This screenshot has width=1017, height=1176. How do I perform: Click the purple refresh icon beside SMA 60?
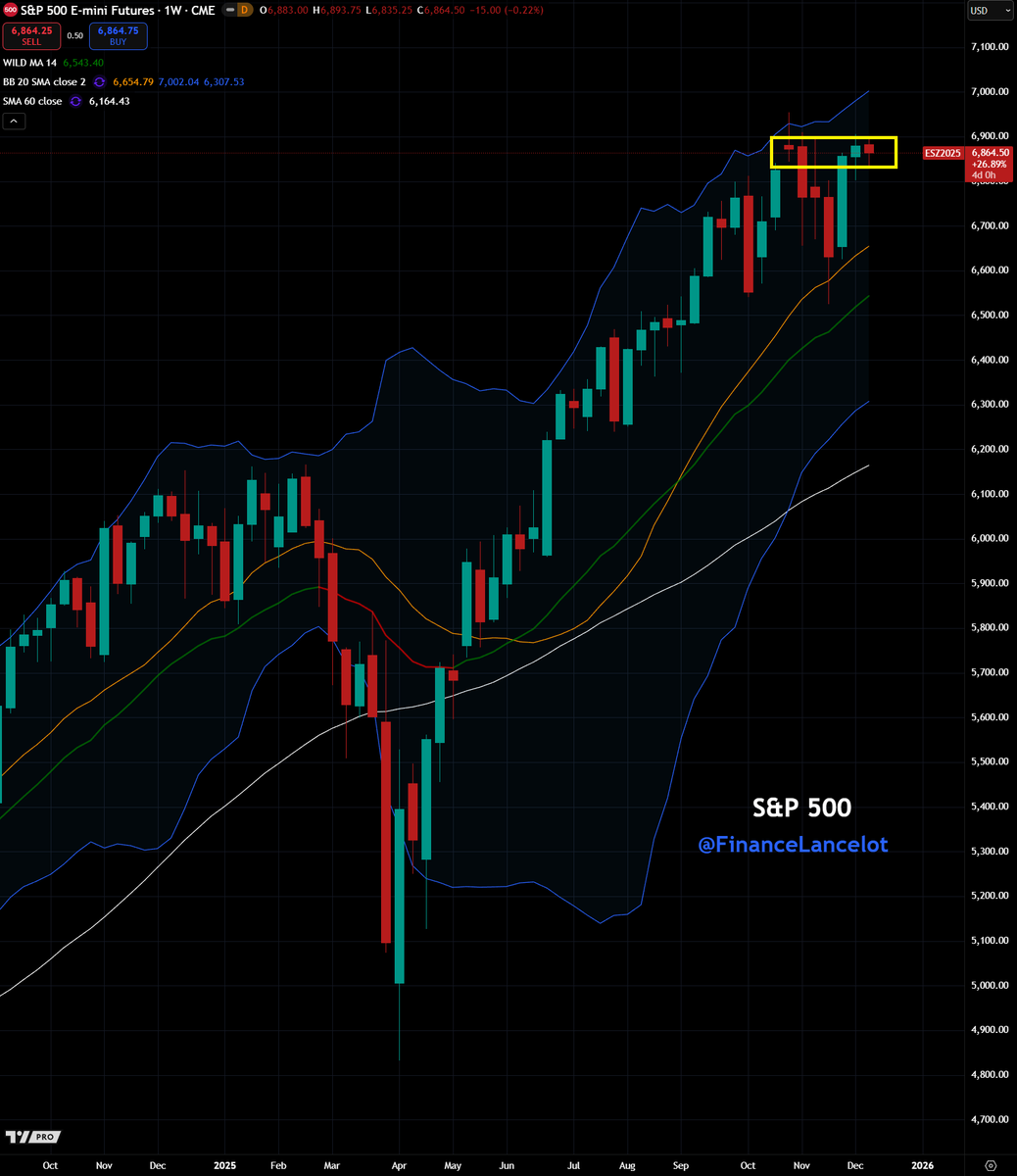(x=76, y=101)
